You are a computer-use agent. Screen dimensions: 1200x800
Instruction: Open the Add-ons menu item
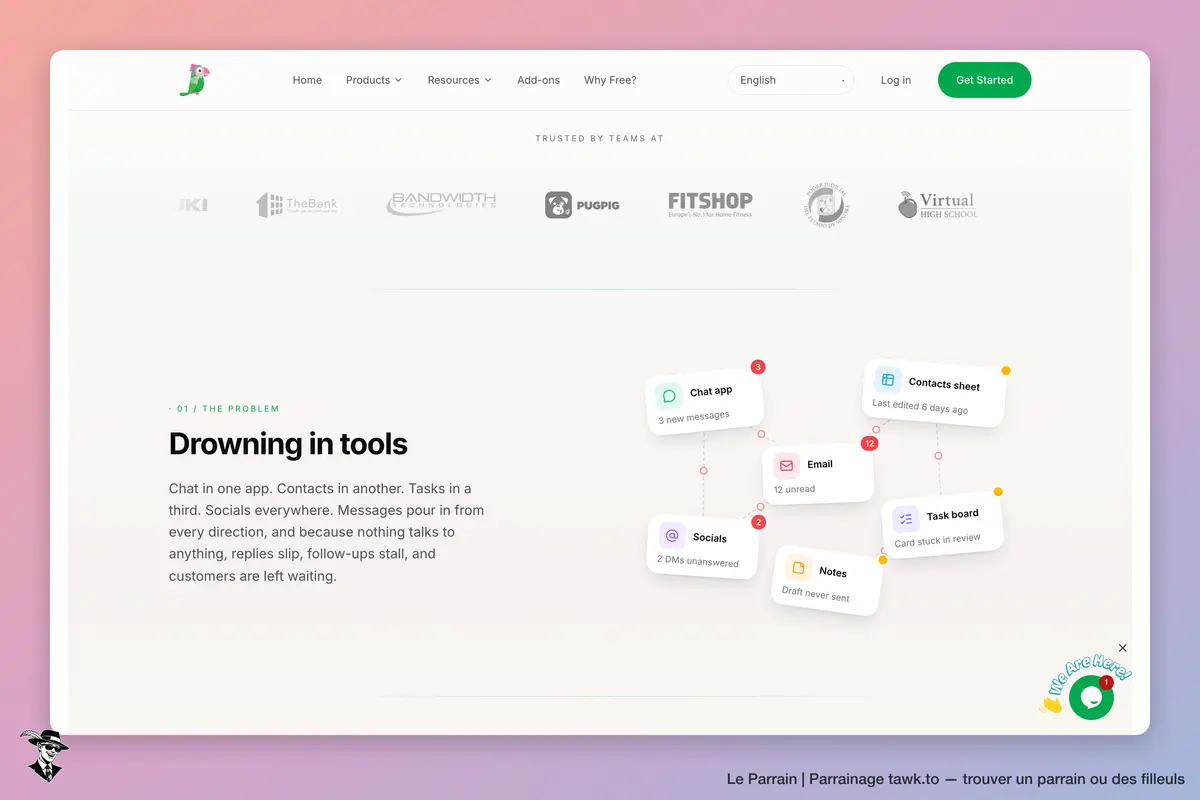[539, 80]
